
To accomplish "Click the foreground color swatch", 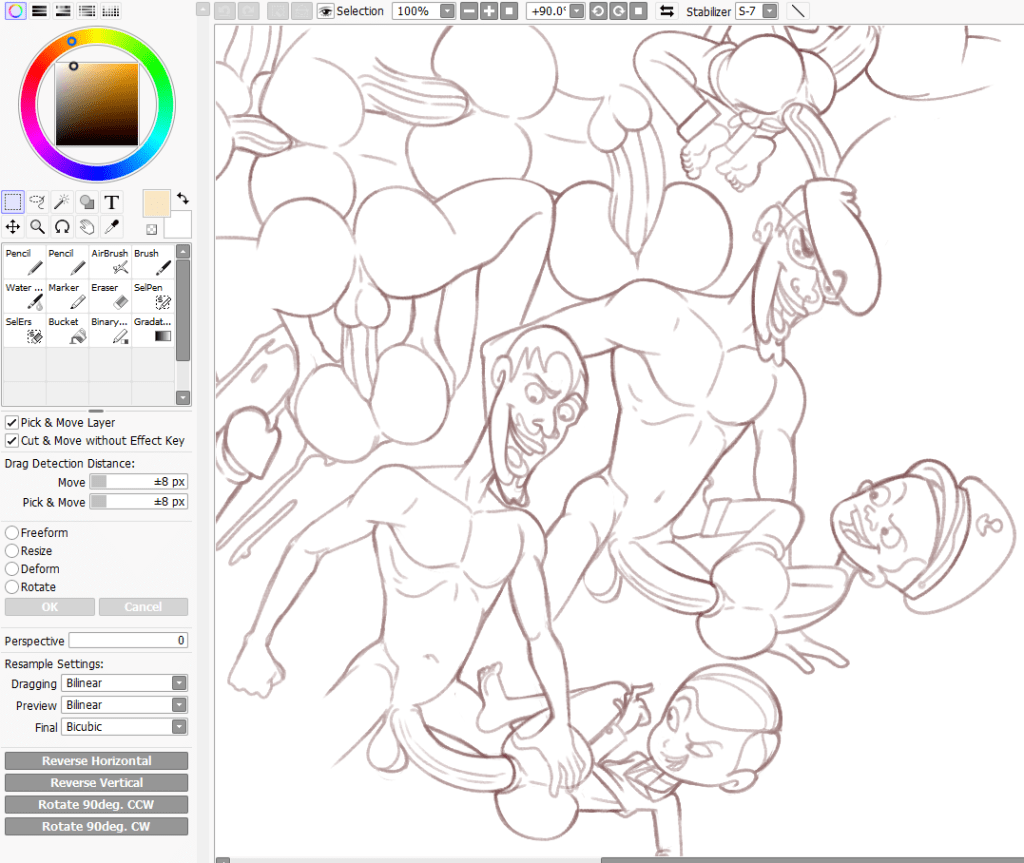I will click(157, 203).
